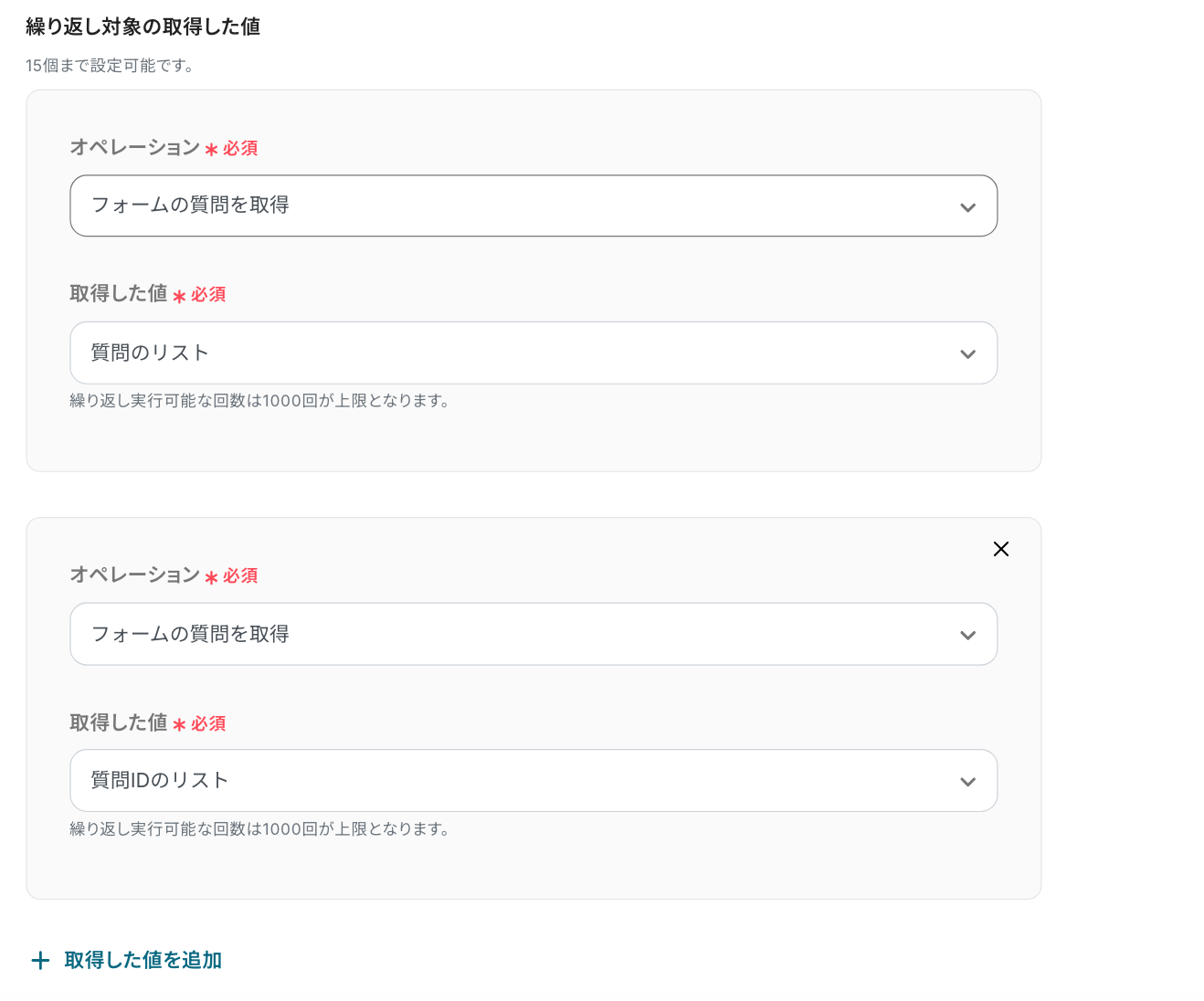The width and height of the screenshot is (1204, 1001).
Task: Click the 取得した値 label above 質問のリスト
Action: [x=119, y=293]
